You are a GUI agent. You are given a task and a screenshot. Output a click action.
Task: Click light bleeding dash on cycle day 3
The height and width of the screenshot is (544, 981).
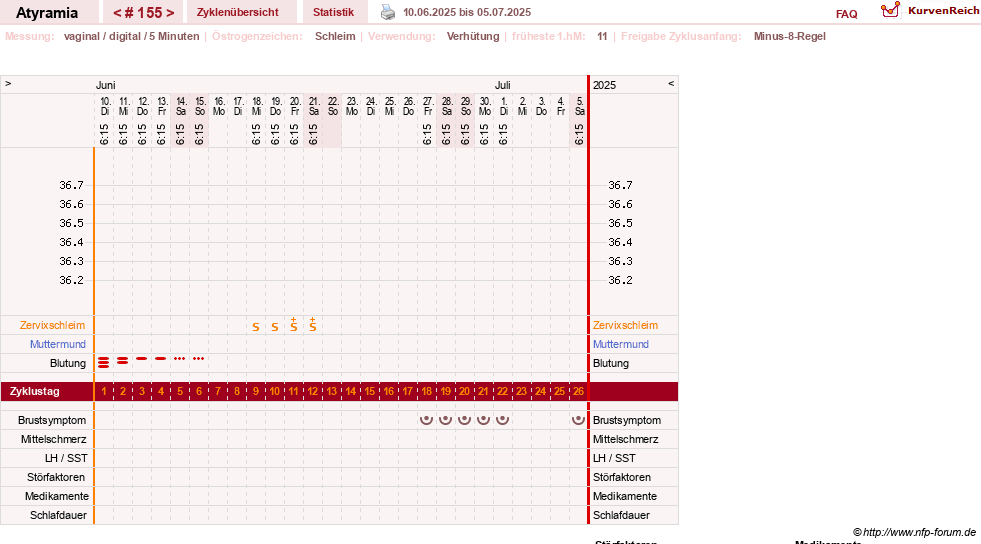click(x=142, y=358)
